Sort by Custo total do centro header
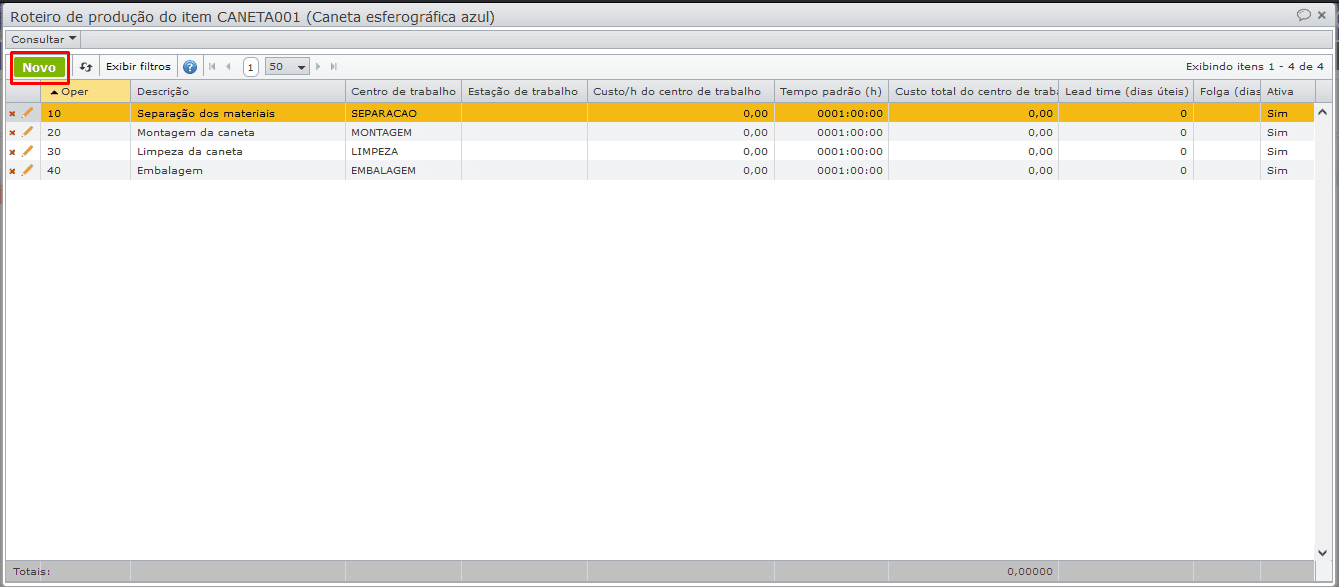The height and width of the screenshot is (587, 1339). coord(974,91)
